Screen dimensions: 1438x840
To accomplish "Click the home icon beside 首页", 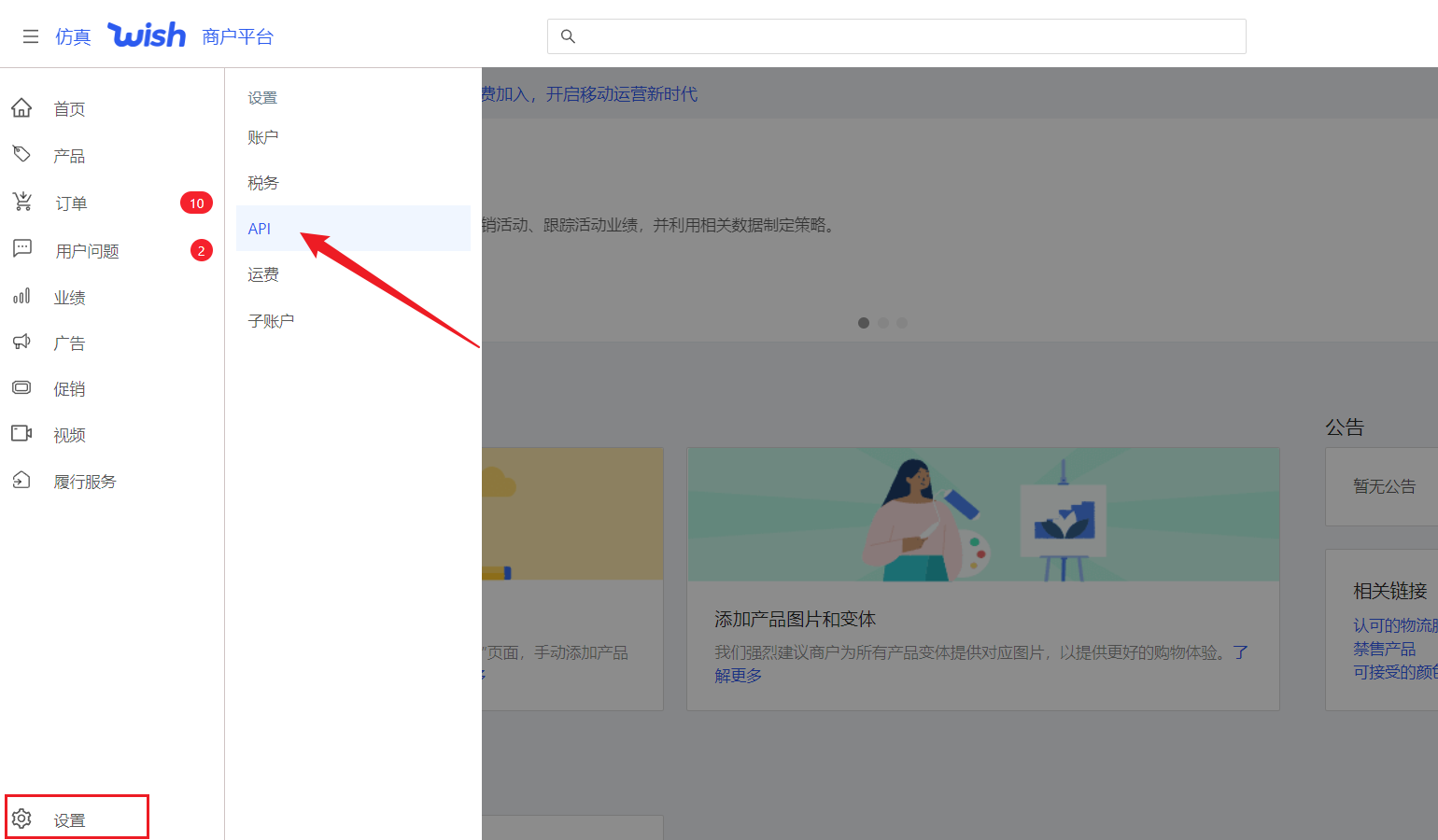I will coord(21,108).
